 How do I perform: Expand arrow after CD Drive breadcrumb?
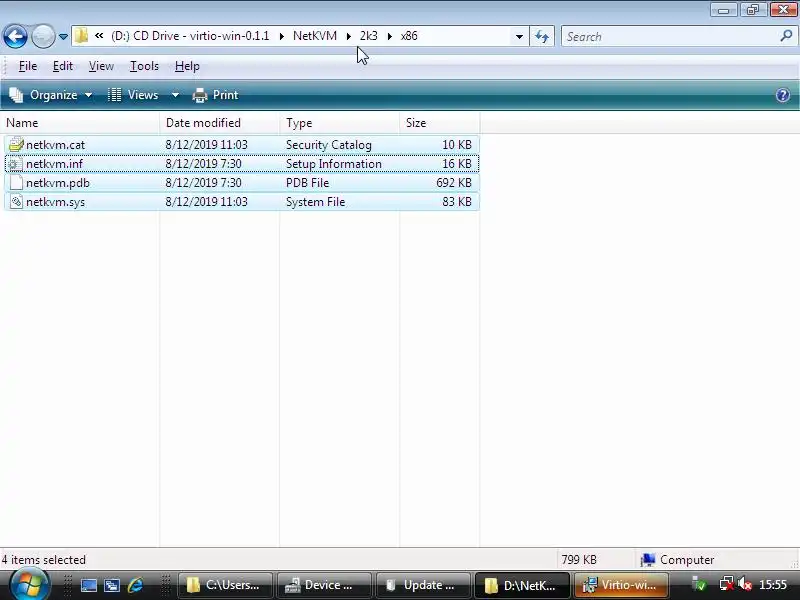(x=282, y=36)
